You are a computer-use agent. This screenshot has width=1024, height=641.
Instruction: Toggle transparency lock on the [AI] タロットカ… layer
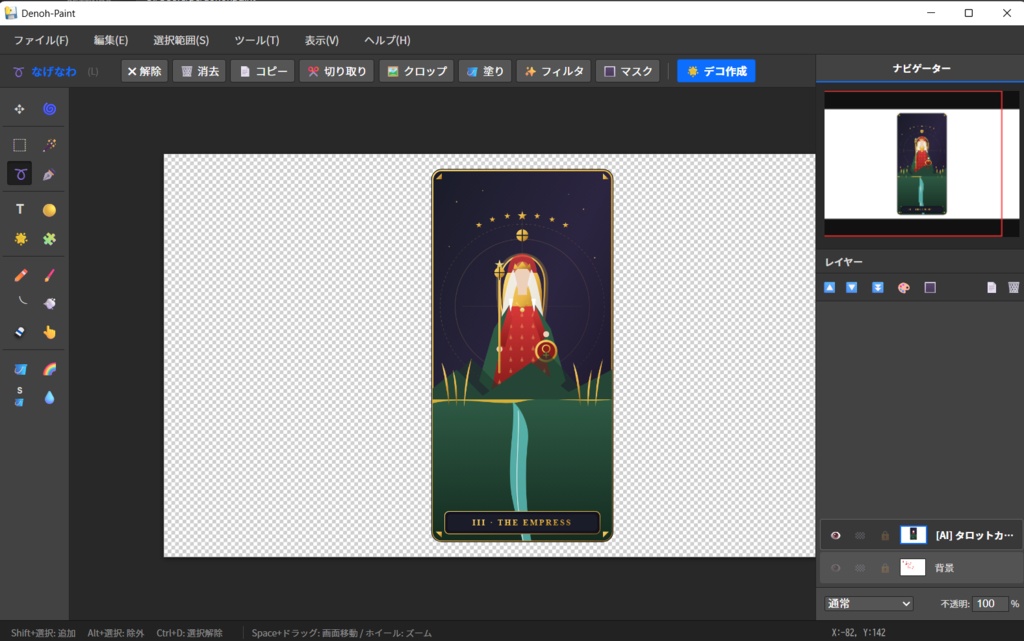click(860, 535)
